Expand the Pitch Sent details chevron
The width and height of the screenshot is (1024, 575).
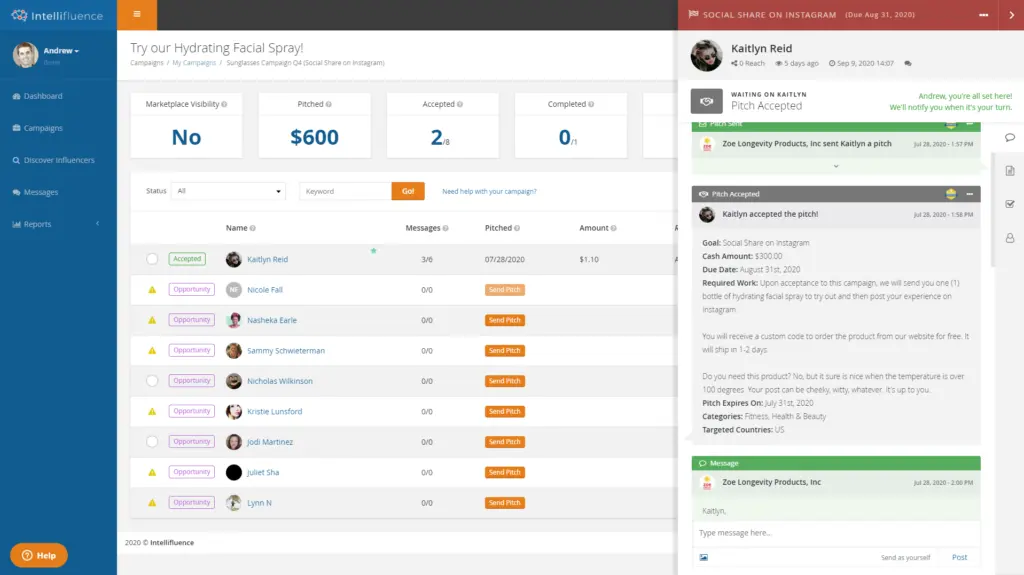click(x=835, y=166)
